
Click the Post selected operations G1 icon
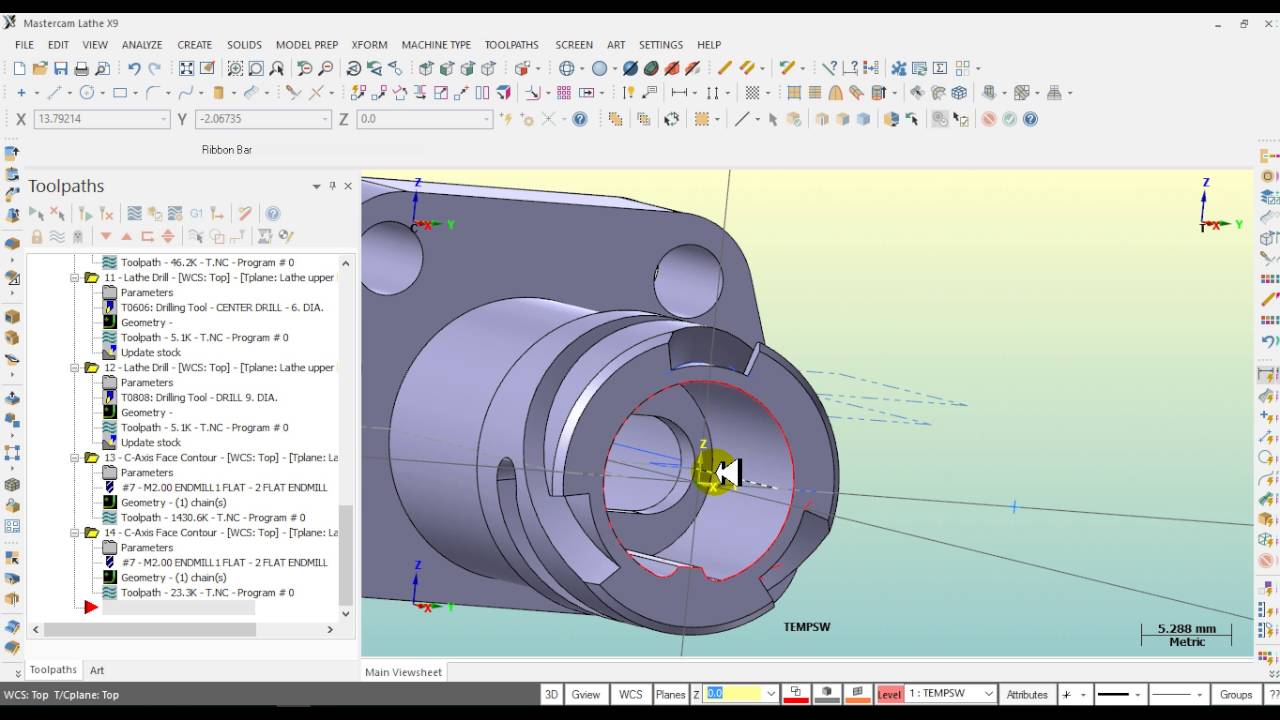pos(196,213)
